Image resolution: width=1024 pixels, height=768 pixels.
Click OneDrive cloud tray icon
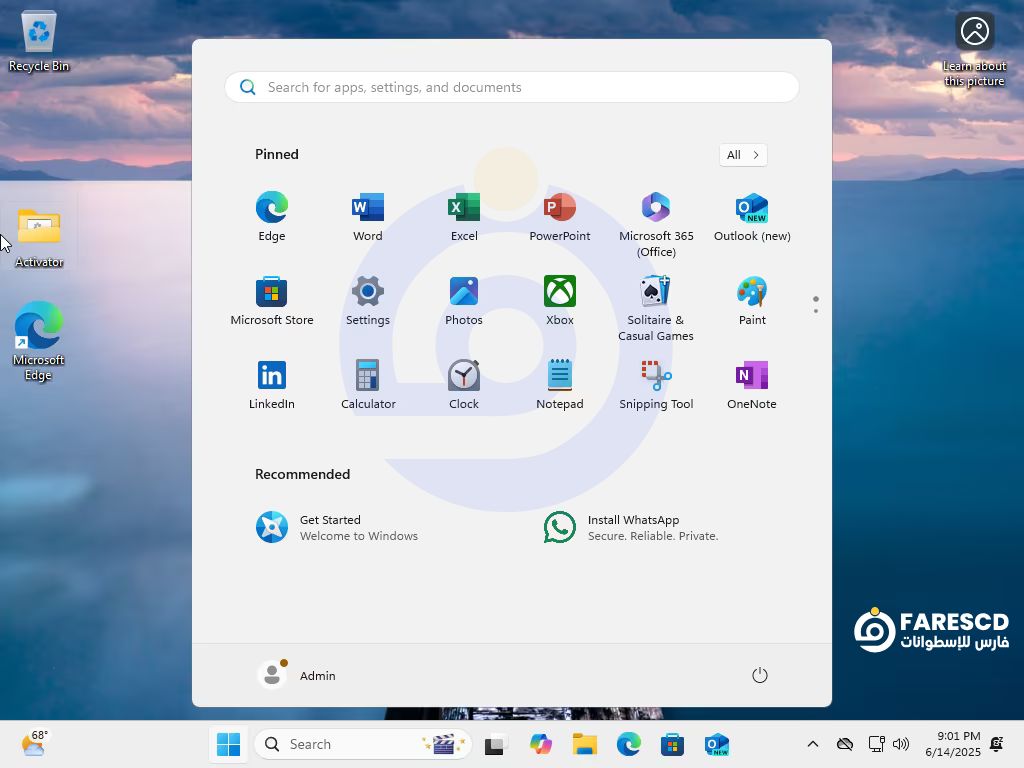[x=845, y=744]
